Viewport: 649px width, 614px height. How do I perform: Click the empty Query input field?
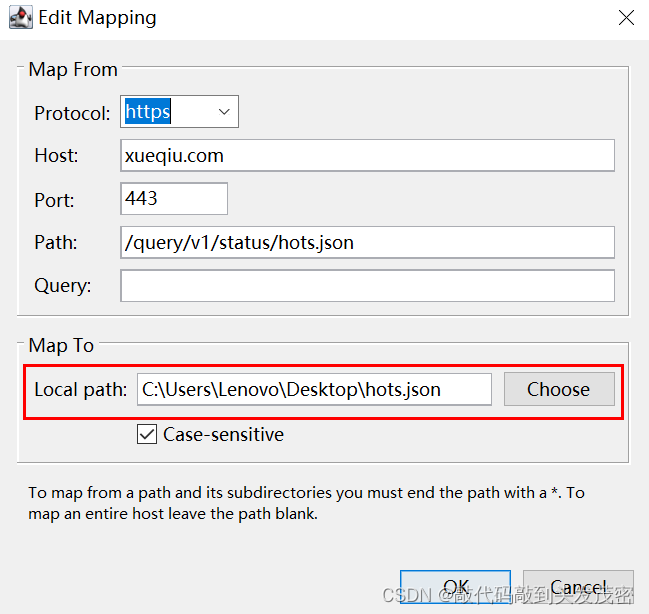(x=368, y=286)
